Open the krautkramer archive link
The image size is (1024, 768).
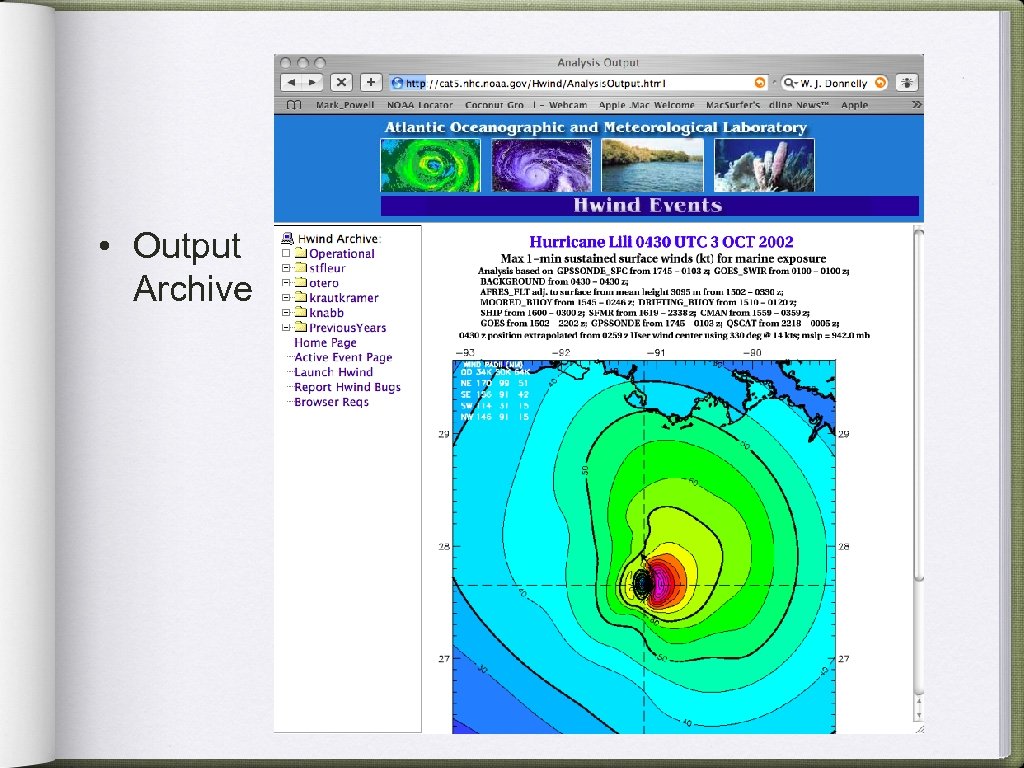pyautogui.click(x=344, y=298)
